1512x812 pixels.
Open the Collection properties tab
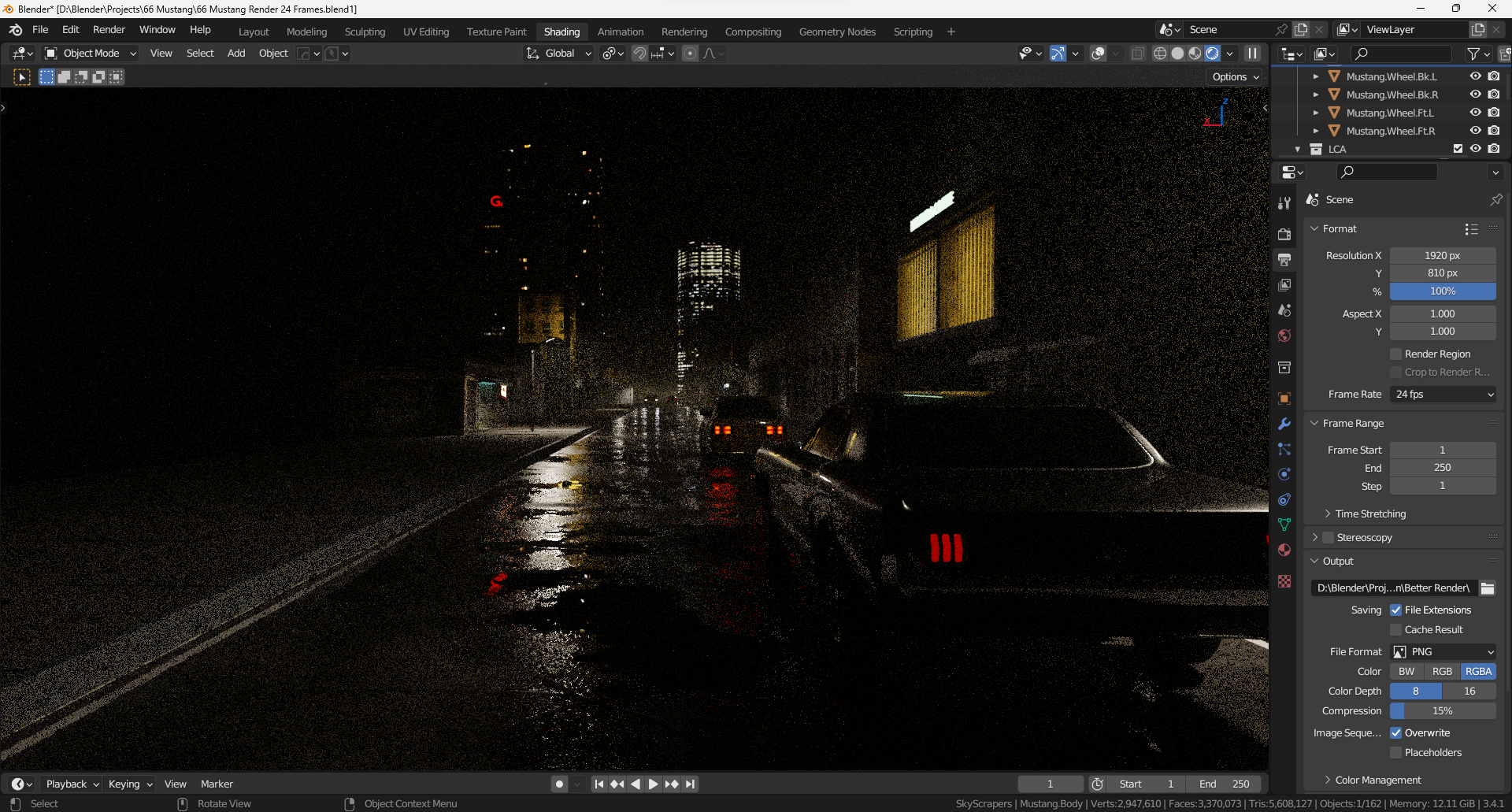pos(1284,367)
